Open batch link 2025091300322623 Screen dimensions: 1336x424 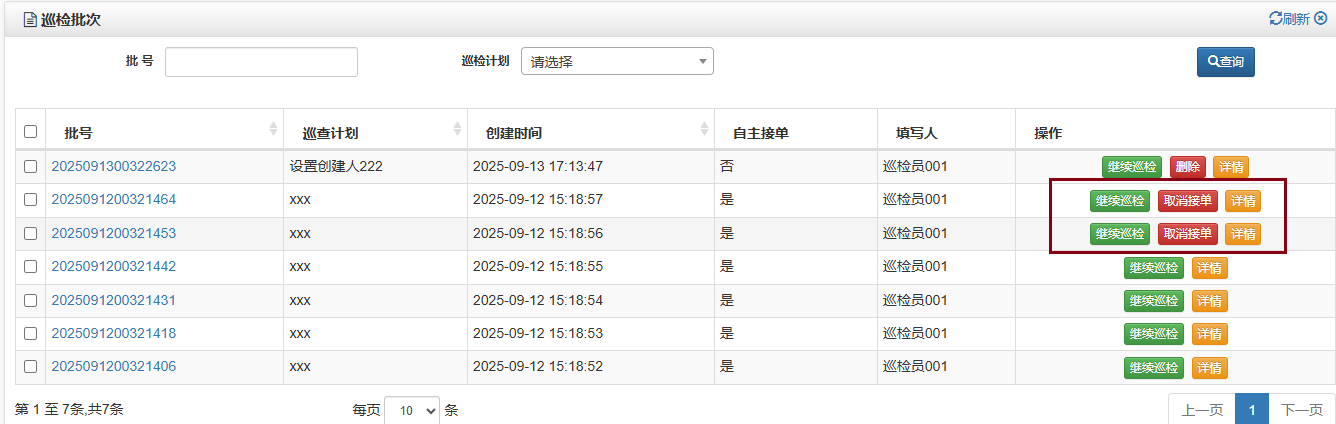click(x=113, y=166)
